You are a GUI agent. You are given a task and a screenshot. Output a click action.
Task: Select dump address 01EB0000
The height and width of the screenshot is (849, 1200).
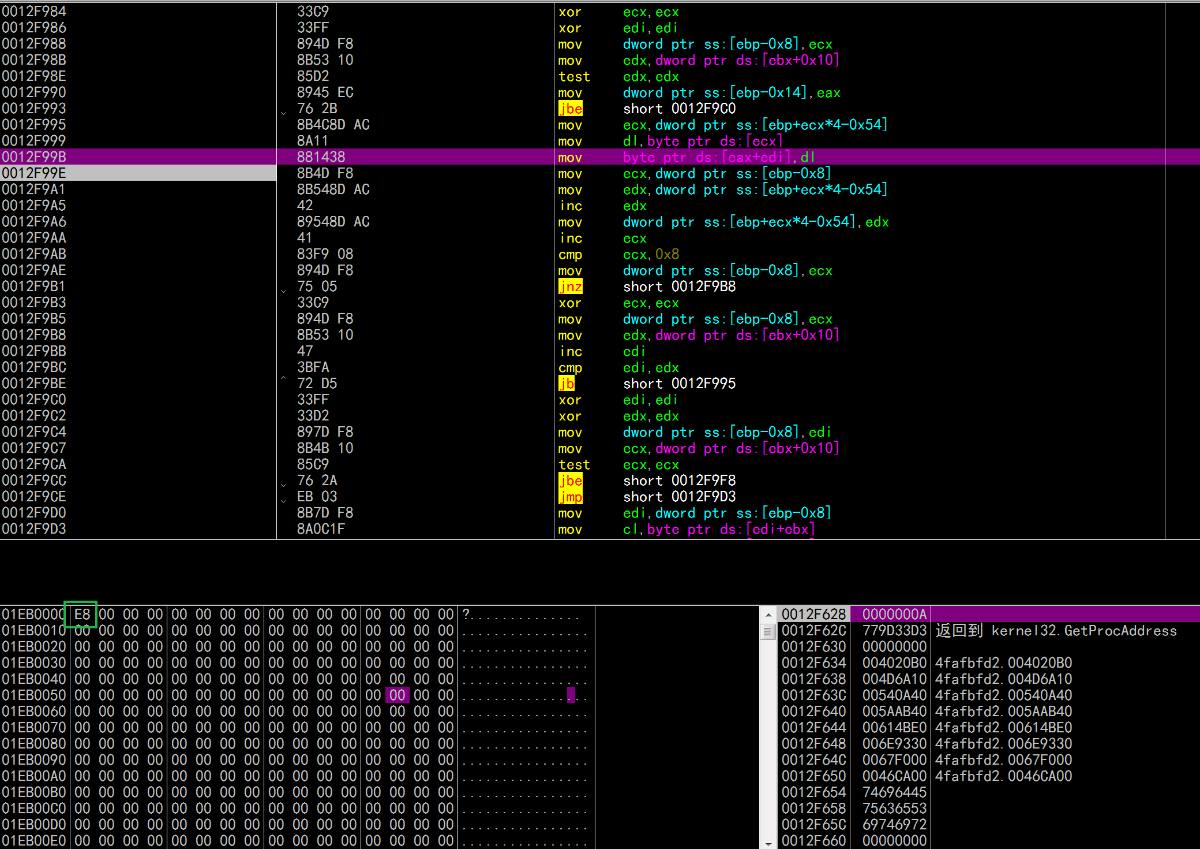click(x=34, y=614)
